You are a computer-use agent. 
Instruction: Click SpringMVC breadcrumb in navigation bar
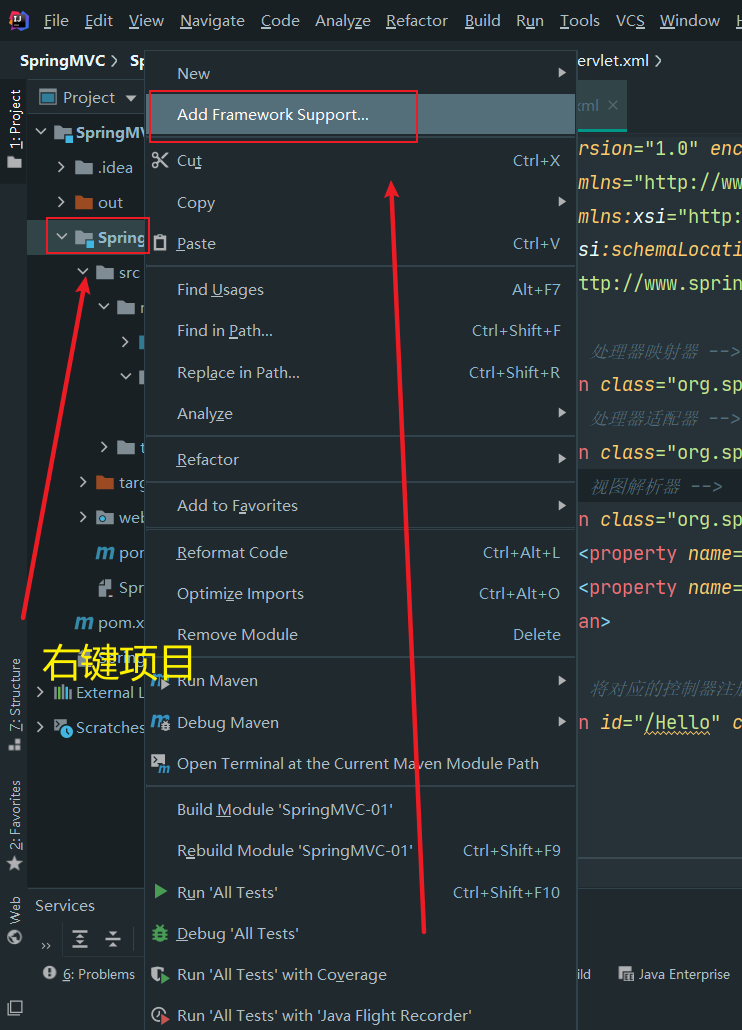tap(62, 61)
